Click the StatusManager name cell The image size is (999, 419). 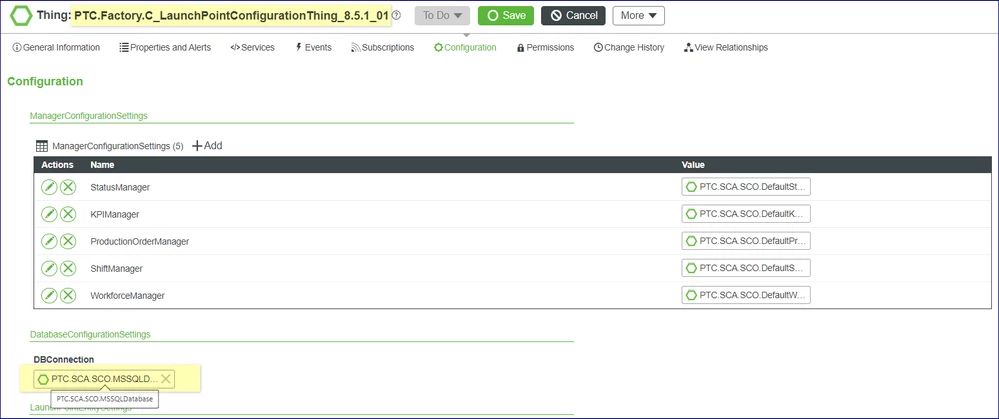(x=120, y=187)
